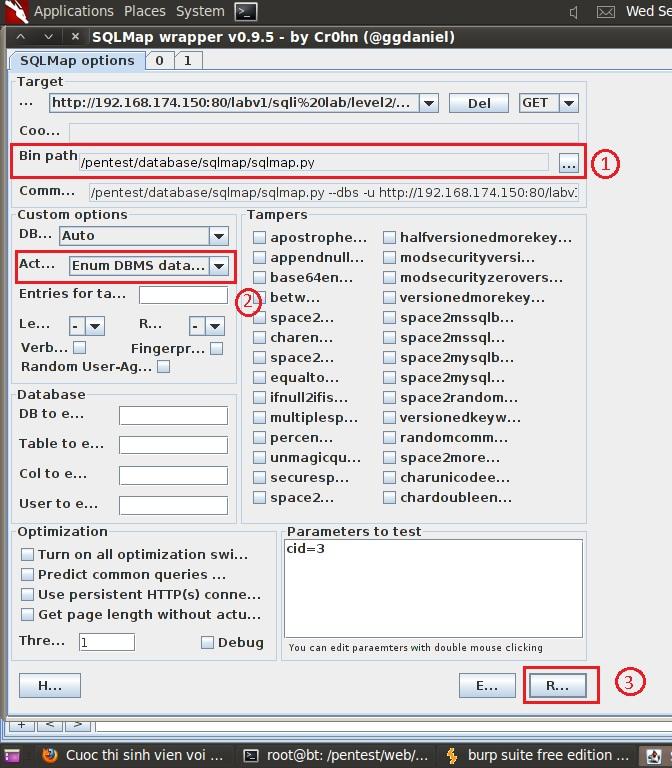Image resolution: width=672 pixels, height=768 pixels.
Task: Switch to root@bt: /pentest/web taskbar window
Action: pos(338,755)
